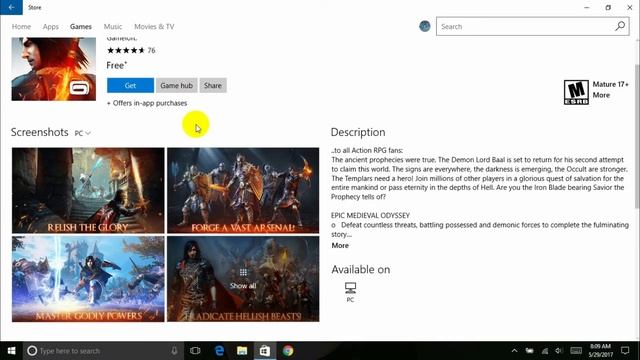Switch to the Home tab
Image resolution: width=640 pixels, height=360 pixels.
(21, 27)
